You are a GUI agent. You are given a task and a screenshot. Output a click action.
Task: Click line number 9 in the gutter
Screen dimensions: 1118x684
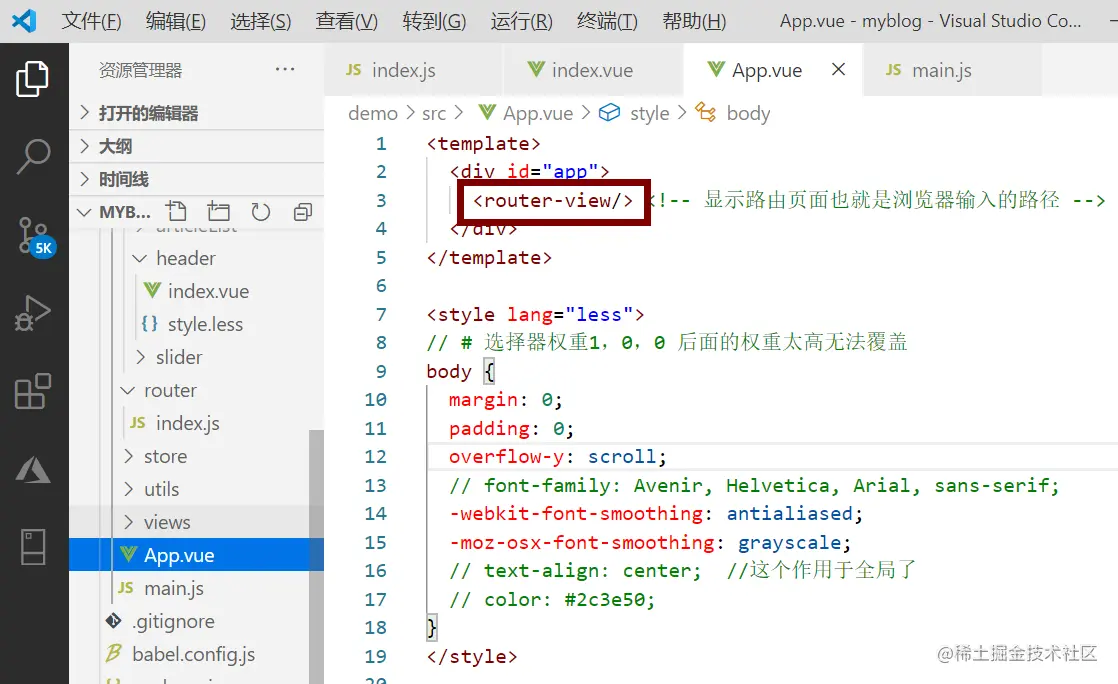pyautogui.click(x=381, y=371)
